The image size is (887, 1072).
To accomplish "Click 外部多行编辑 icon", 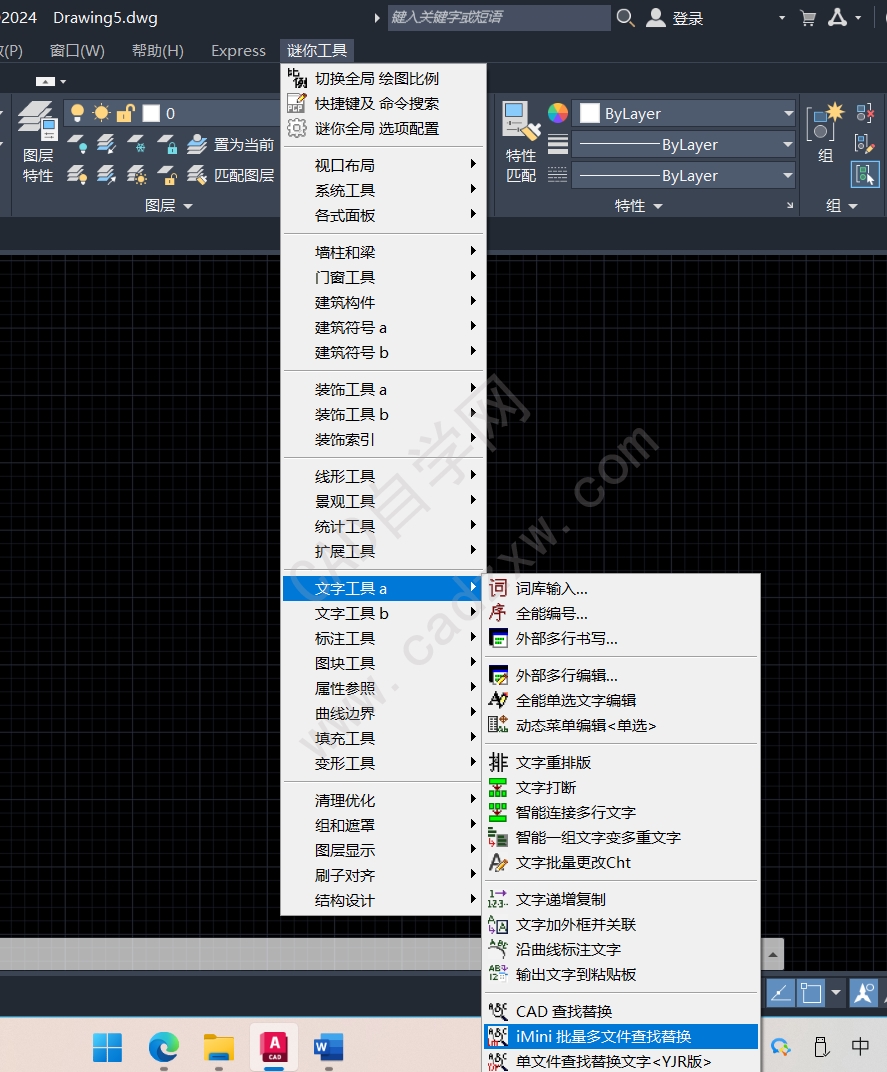I will point(498,675).
